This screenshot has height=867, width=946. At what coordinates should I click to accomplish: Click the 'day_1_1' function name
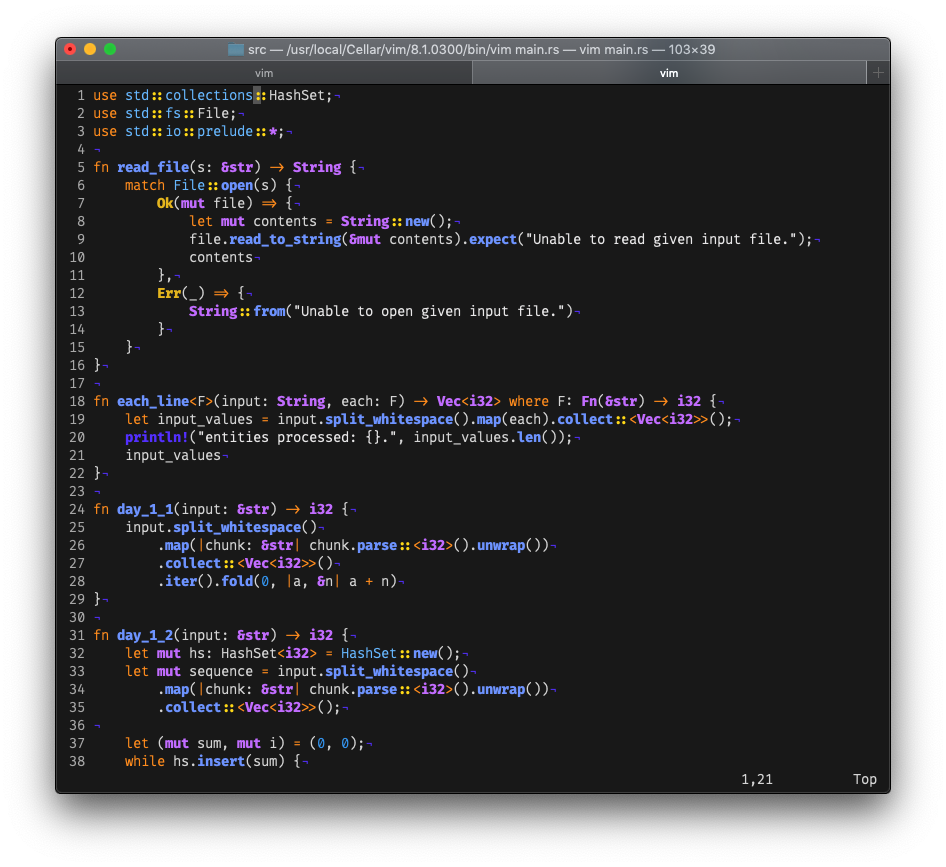click(x=145, y=509)
